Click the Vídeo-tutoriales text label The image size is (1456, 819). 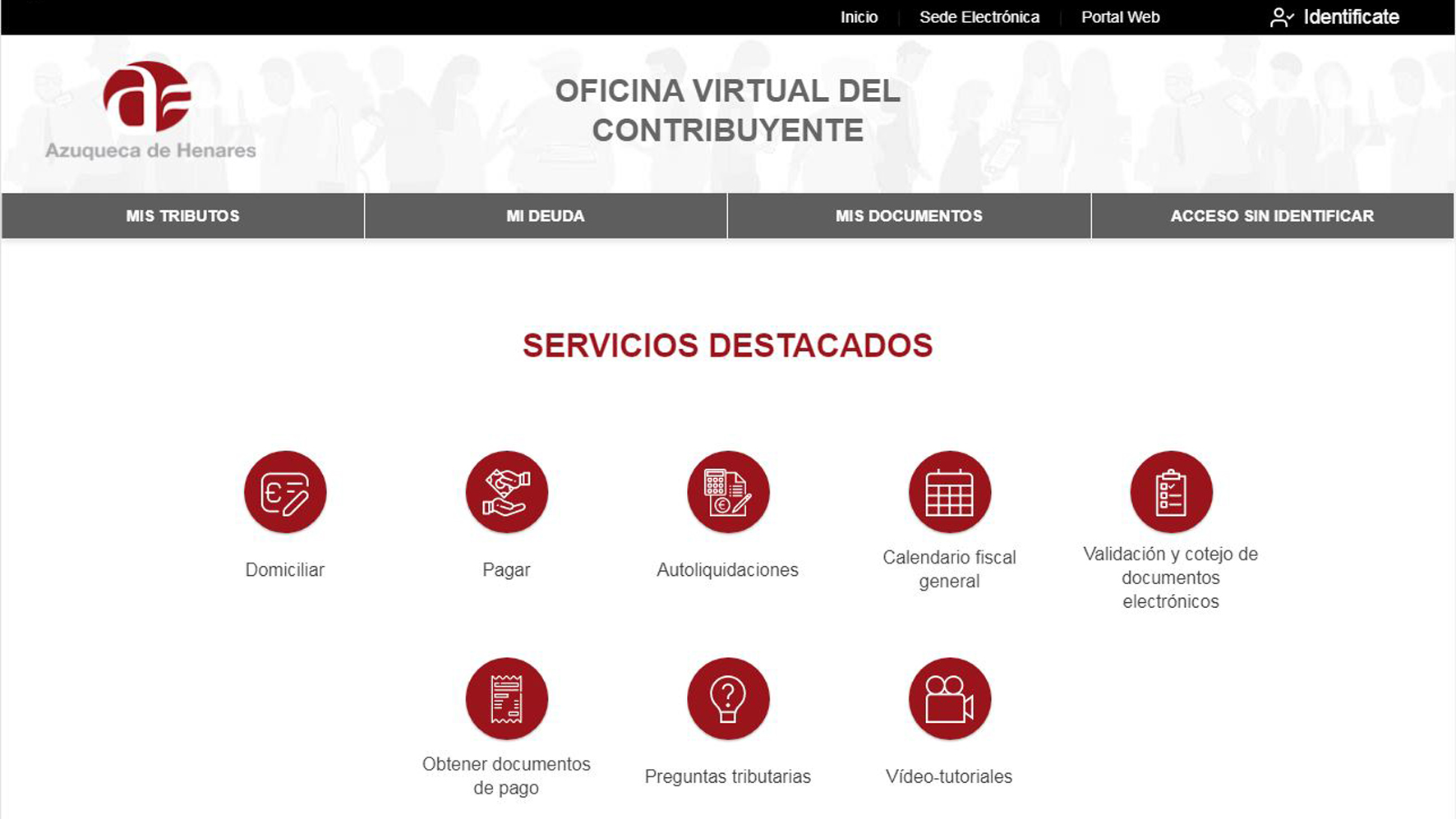point(949,777)
